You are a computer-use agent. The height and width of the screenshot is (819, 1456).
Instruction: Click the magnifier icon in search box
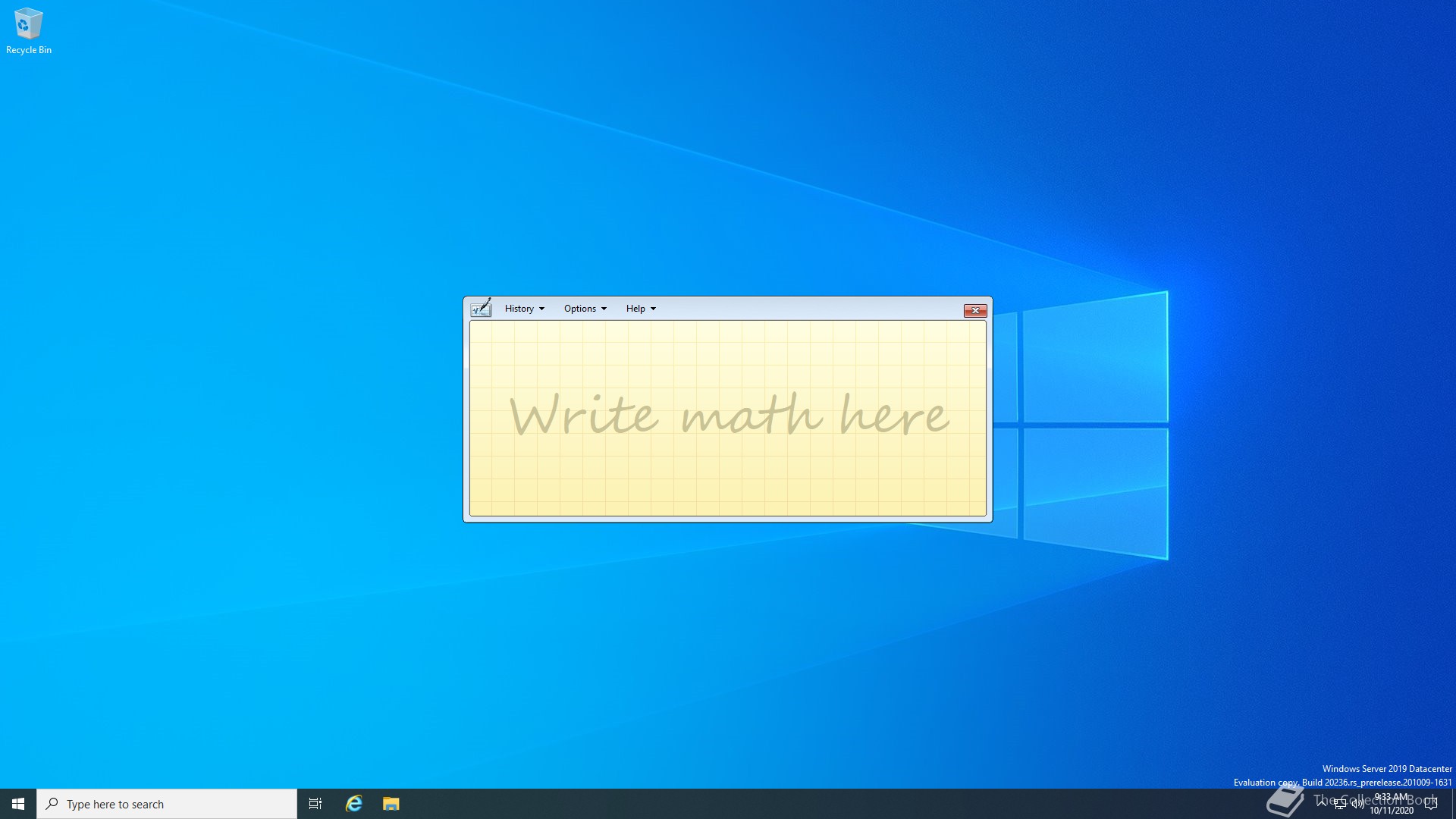(52, 804)
